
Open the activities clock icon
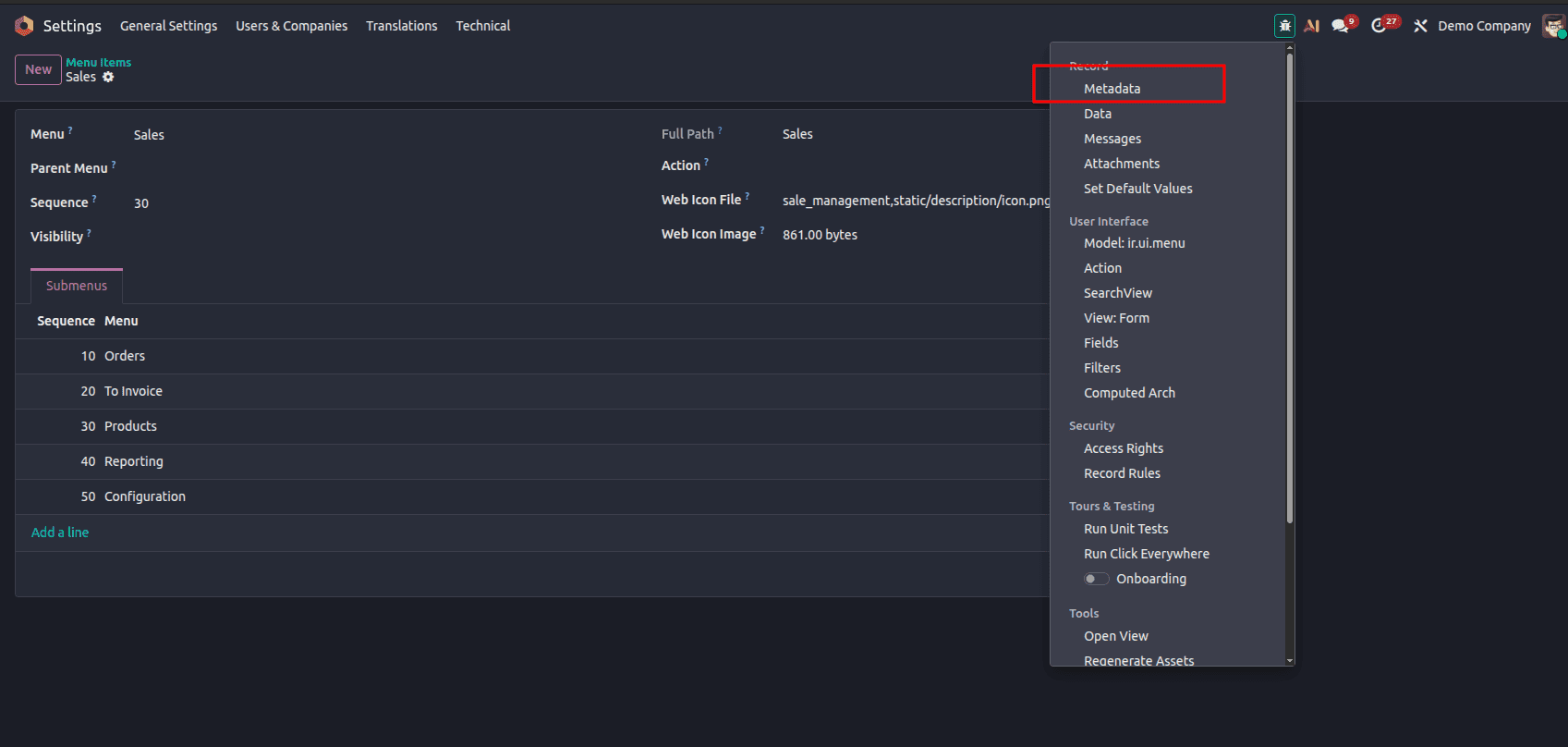click(x=1379, y=26)
